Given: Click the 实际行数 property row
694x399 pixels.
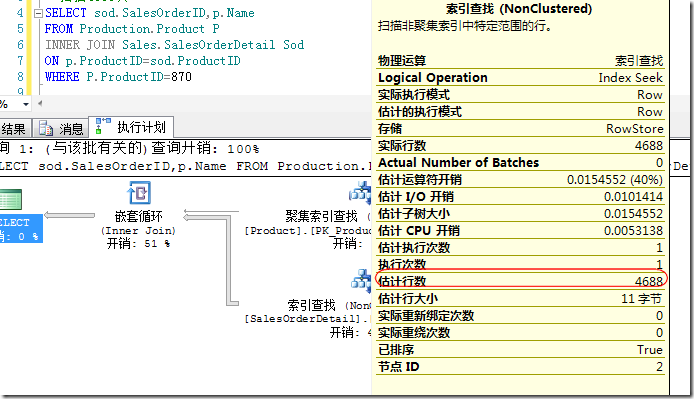Looking at the screenshot, I should coord(520,146).
